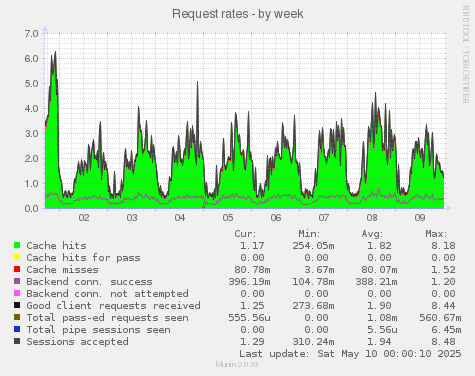The height and width of the screenshot is (376, 475).
Task: Click the pass-ed requests max value 560.67m
Action: click(440, 318)
